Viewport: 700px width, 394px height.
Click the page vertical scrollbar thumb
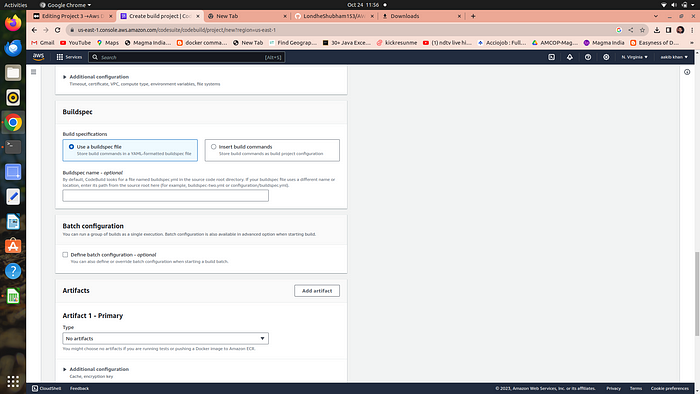coord(697,294)
